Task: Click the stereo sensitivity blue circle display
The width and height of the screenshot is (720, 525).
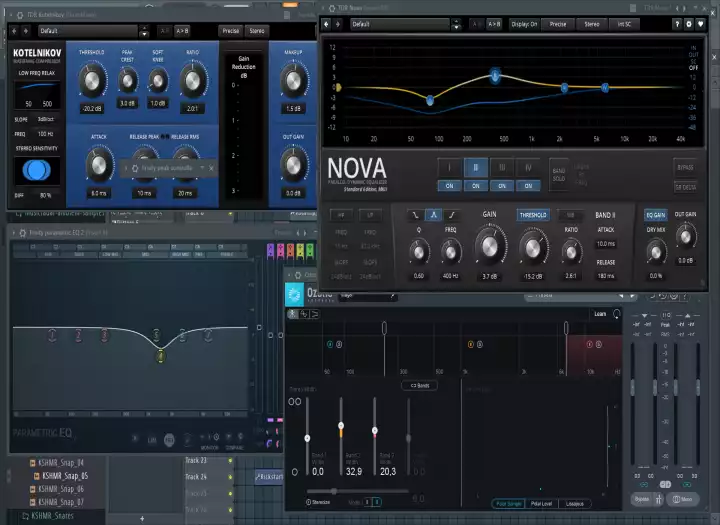Action: click(x=37, y=170)
